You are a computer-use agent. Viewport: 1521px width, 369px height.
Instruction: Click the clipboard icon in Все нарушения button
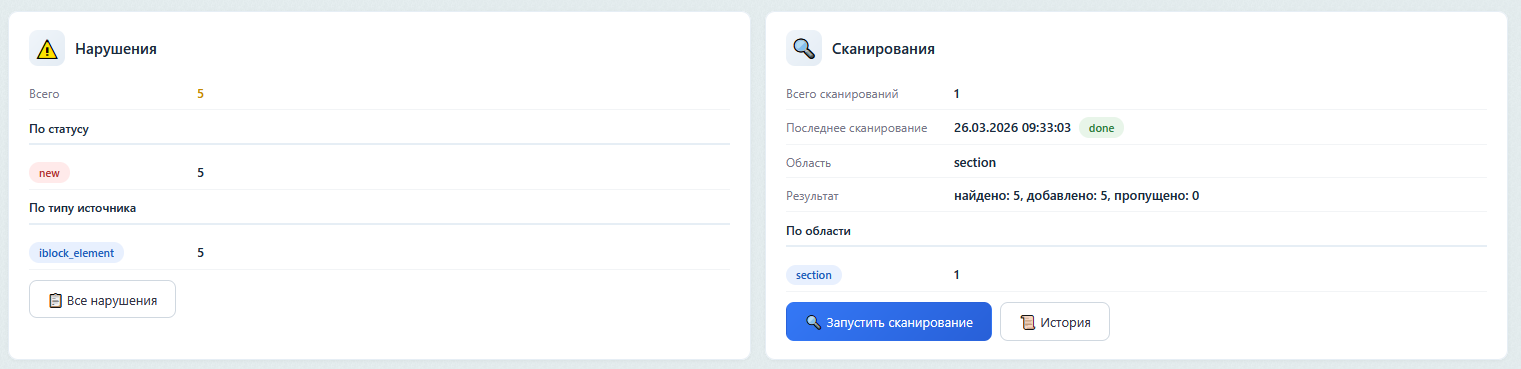click(x=56, y=300)
